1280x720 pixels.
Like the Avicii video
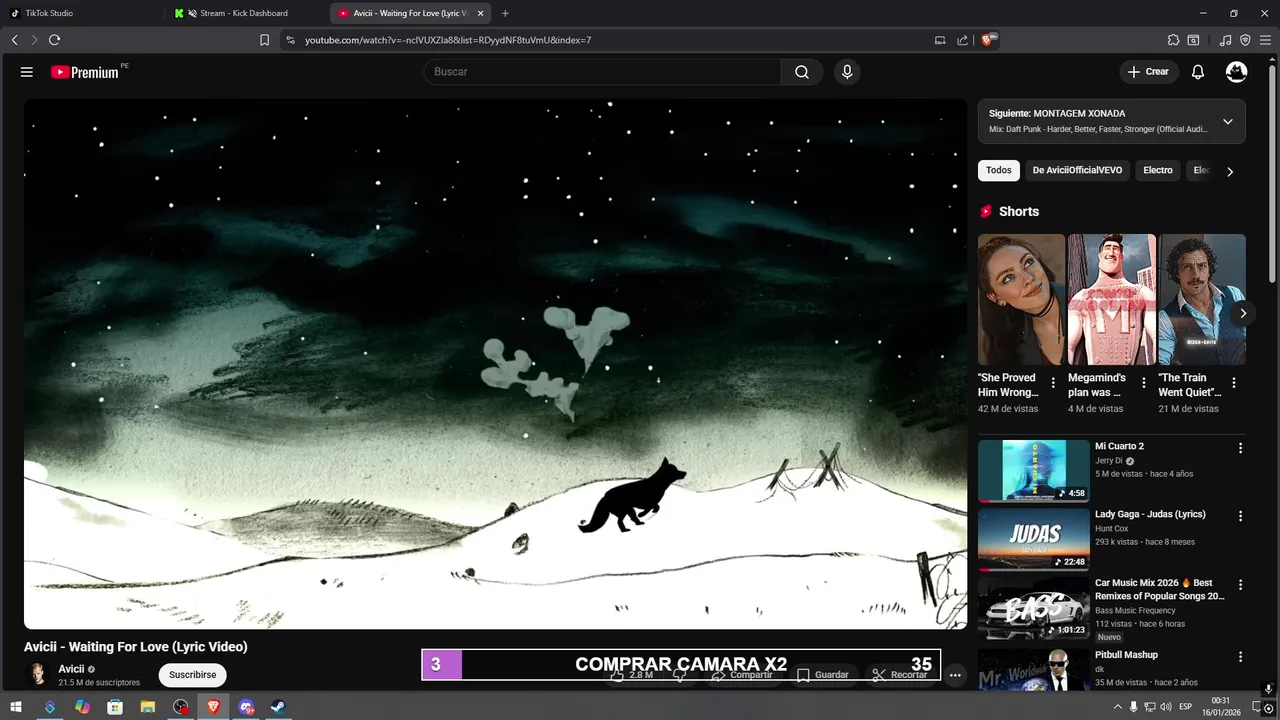pyautogui.click(x=633, y=675)
